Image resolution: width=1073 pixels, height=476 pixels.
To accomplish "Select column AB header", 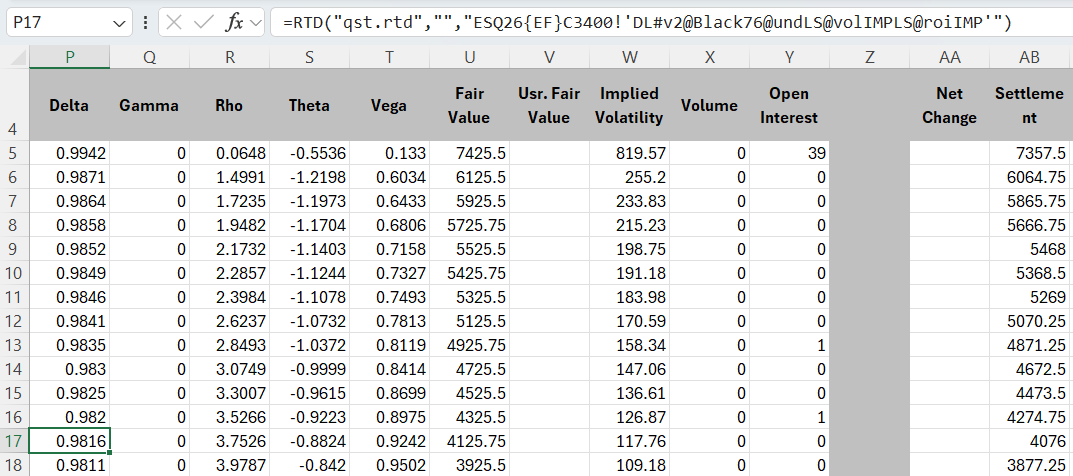I will coord(1030,57).
